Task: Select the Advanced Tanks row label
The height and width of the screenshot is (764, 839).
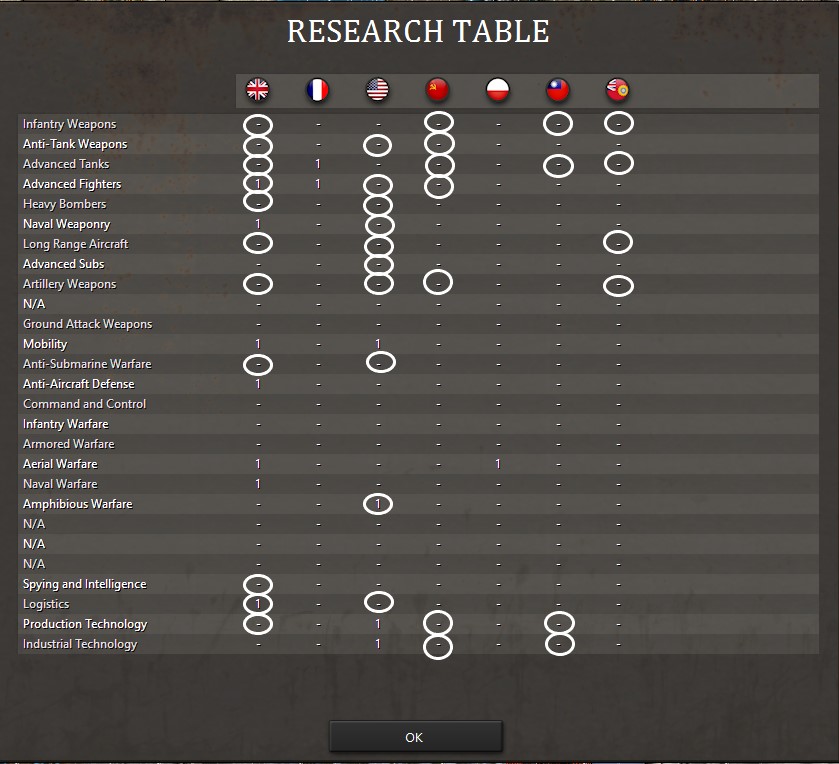Action: point(66,164)
